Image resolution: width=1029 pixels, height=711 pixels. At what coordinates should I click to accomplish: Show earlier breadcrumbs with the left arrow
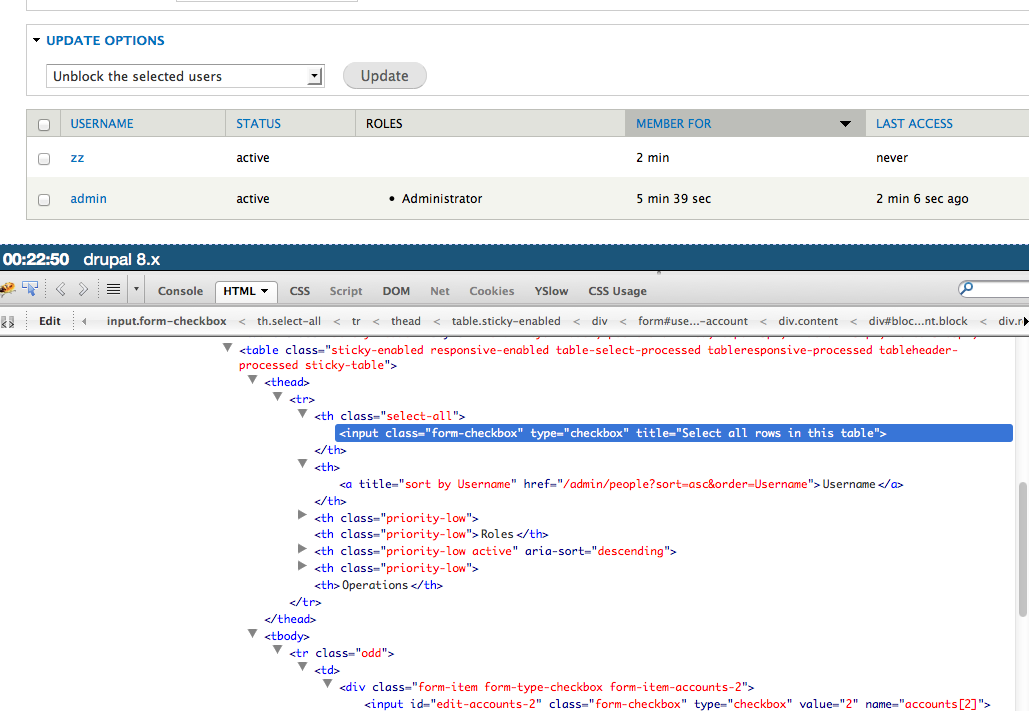pos(84,322)
